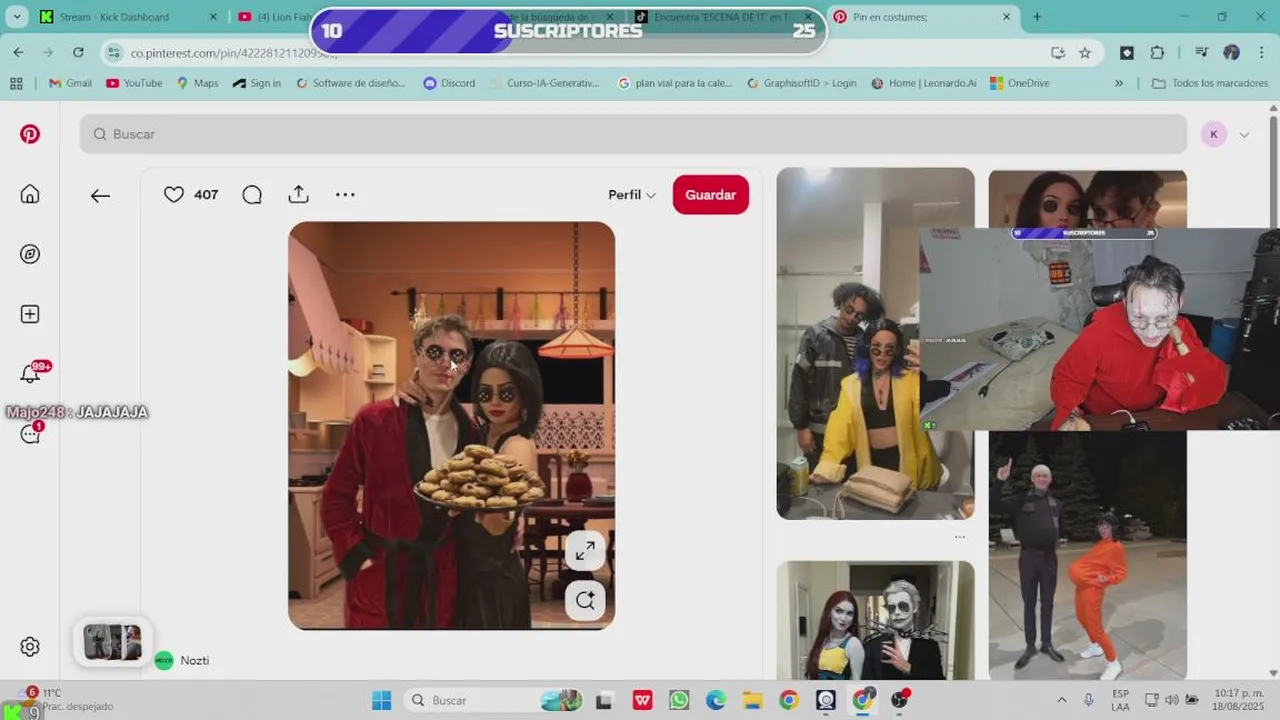Image resolution: width=1280 pixels, height=720 pixels.
Task: Open the Windows Start menu
Action: [382, 700]
